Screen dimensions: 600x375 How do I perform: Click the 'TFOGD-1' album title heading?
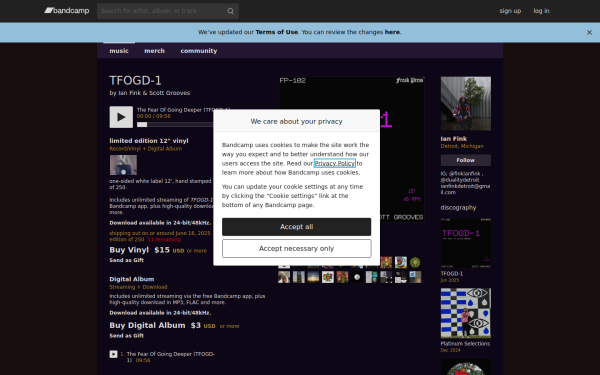coord(135,81)
